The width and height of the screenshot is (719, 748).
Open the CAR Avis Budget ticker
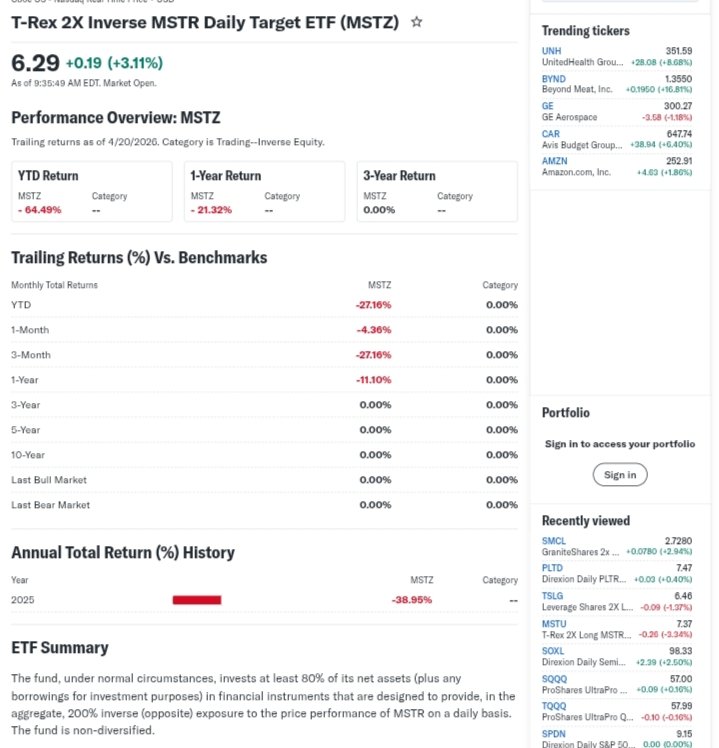pos(551,133)
